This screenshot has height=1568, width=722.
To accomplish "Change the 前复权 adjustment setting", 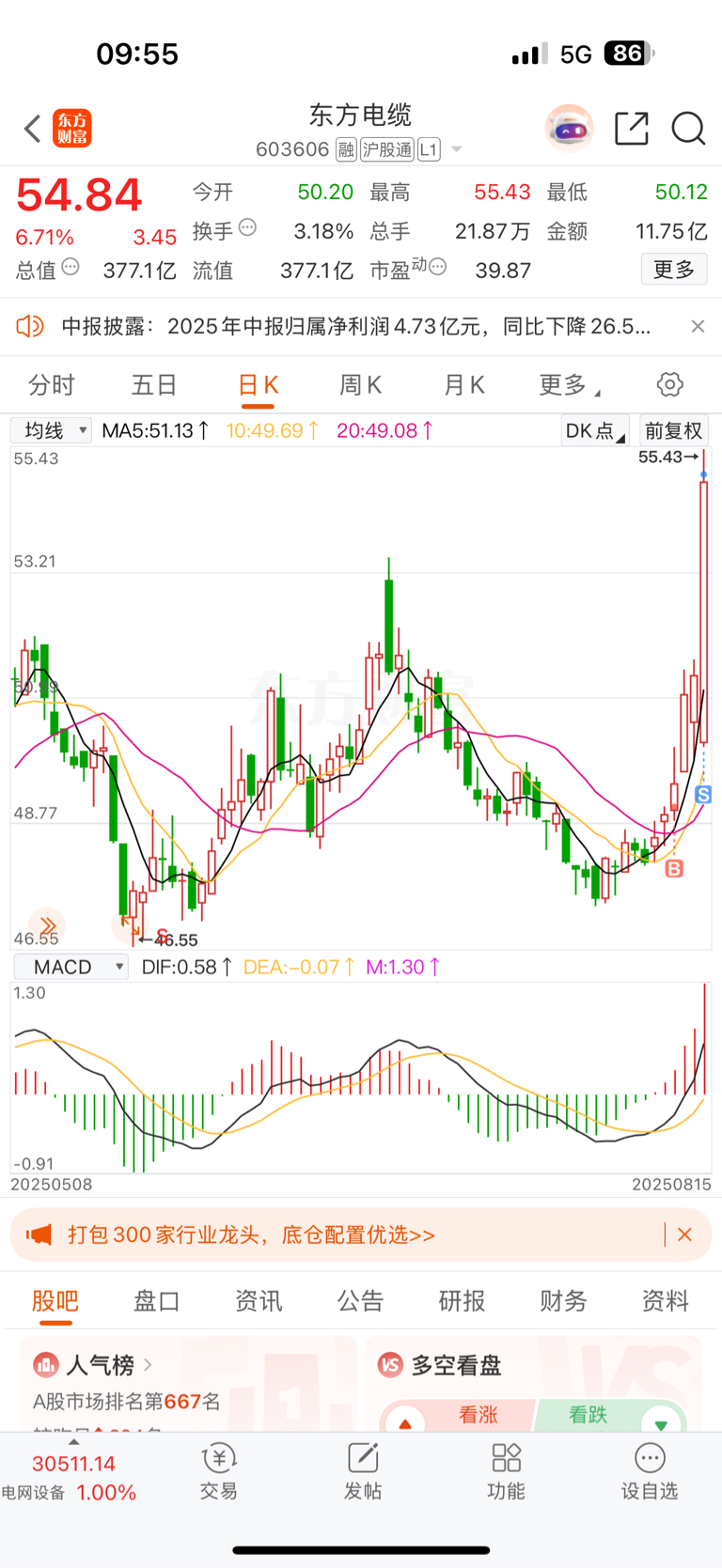I will pos(674,430).
